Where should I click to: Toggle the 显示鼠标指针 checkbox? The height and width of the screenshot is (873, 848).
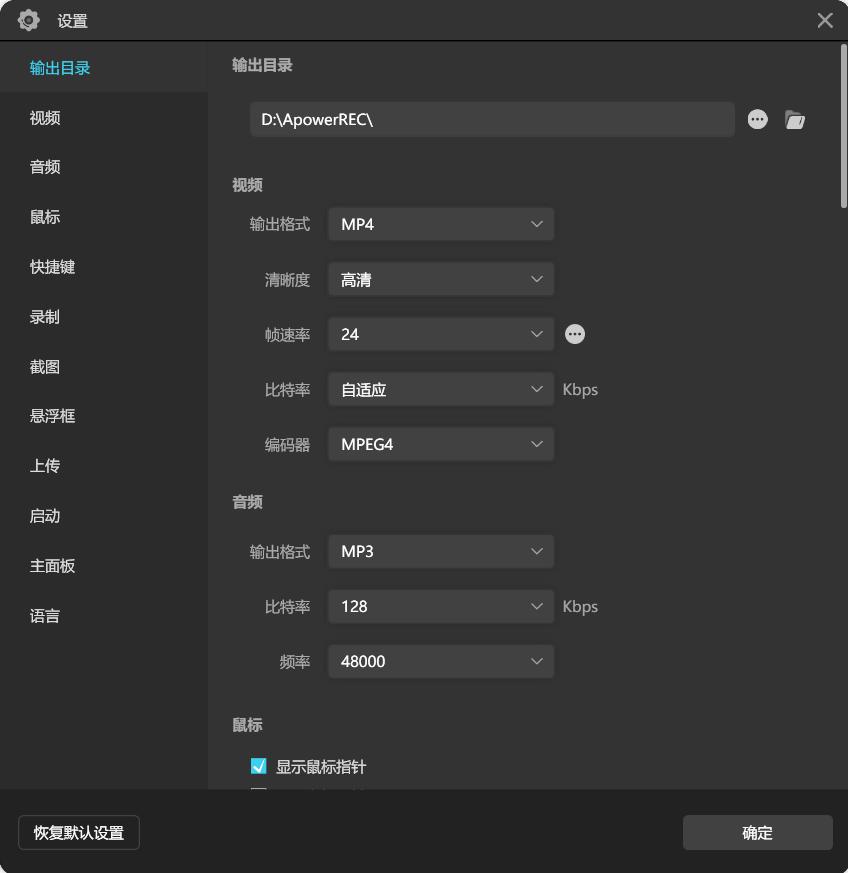point(258,766)
